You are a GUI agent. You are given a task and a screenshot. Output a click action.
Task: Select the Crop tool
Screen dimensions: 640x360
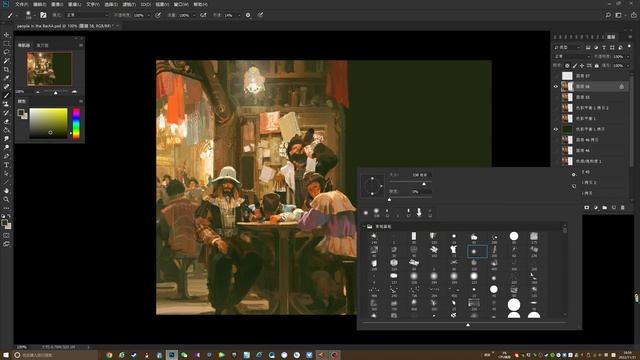tap(6, 69)
